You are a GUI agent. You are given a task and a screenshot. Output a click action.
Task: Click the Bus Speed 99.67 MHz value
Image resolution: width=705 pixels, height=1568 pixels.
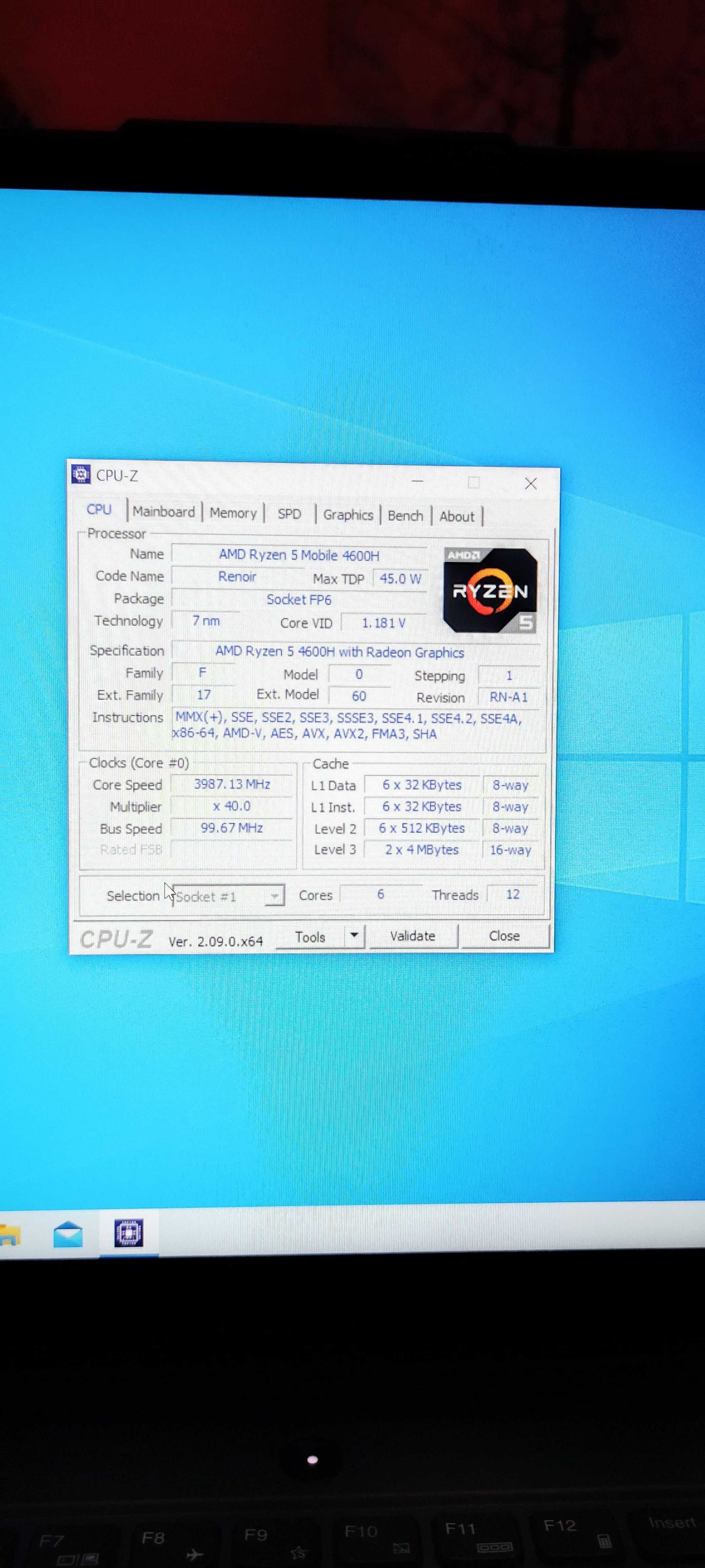pos(232,828)
